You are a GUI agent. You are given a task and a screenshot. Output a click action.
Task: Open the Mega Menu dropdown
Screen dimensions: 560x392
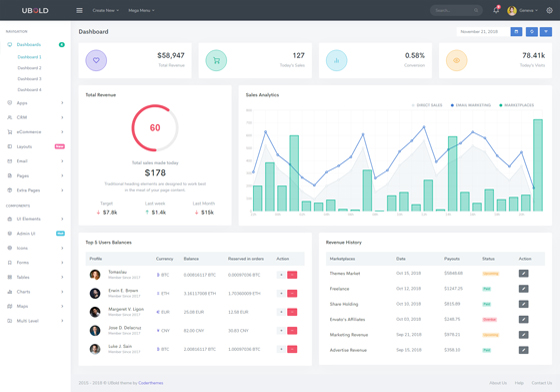click(x=141, y=10)
